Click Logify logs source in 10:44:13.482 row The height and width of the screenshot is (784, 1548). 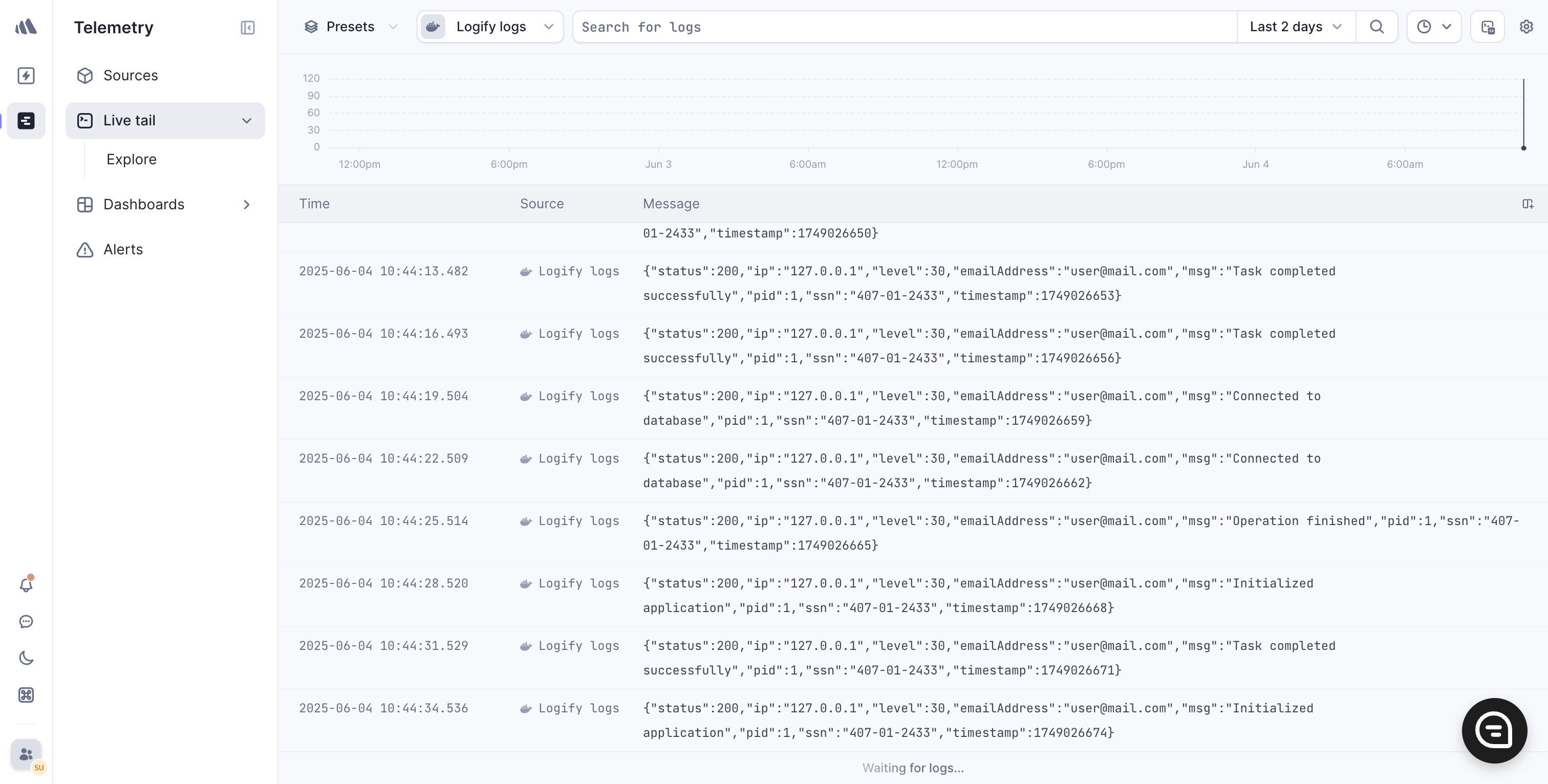[569, 272]
